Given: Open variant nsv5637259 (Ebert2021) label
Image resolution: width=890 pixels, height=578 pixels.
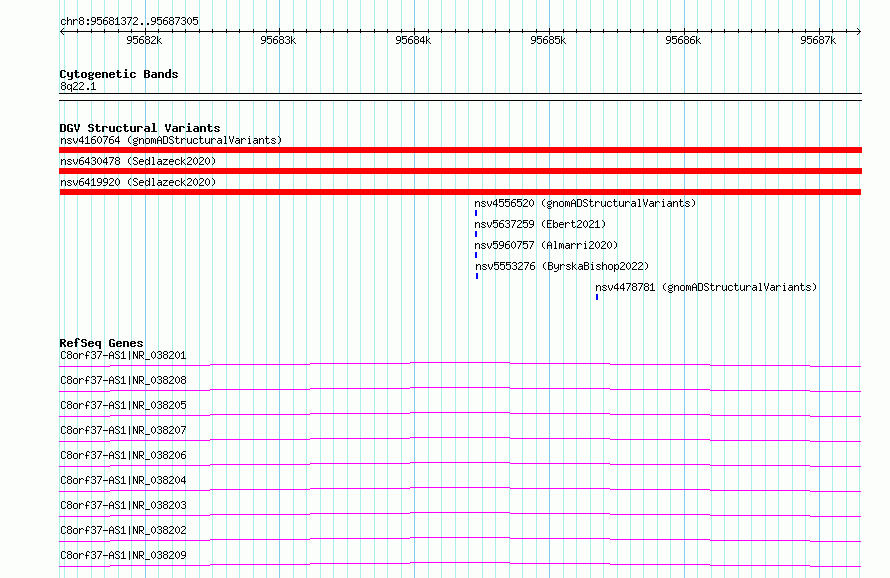Looking at the screenshot, I should coord(540,224).
